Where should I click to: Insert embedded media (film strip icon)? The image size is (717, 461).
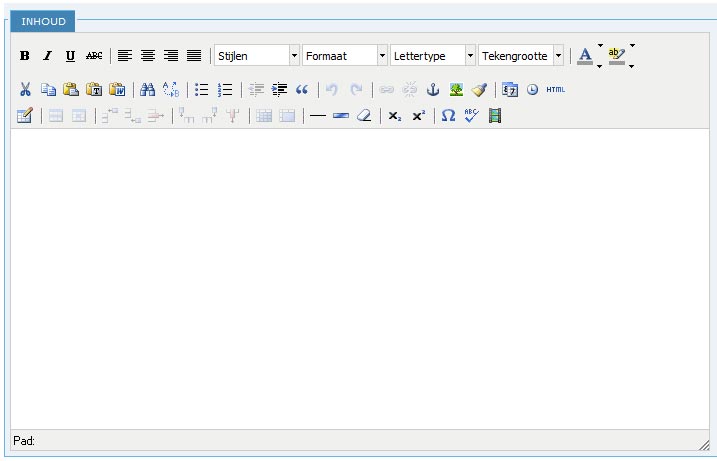[x=495, y=116]
